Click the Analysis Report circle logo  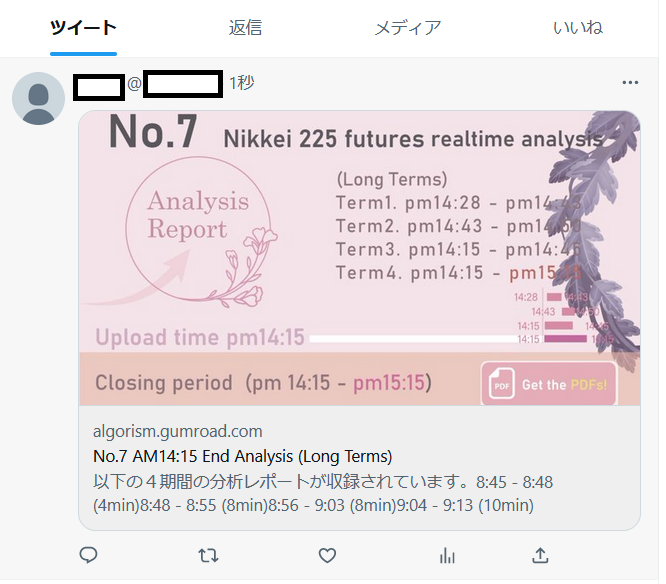[199, 229]
